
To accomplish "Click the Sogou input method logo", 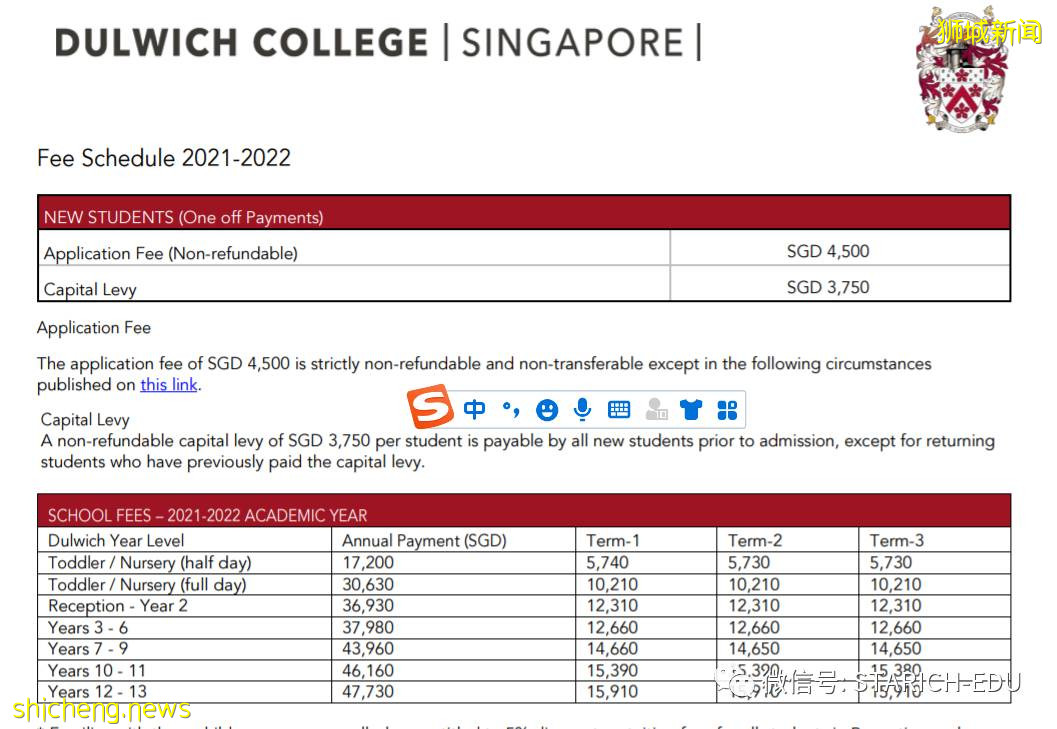I will (433, 408).
